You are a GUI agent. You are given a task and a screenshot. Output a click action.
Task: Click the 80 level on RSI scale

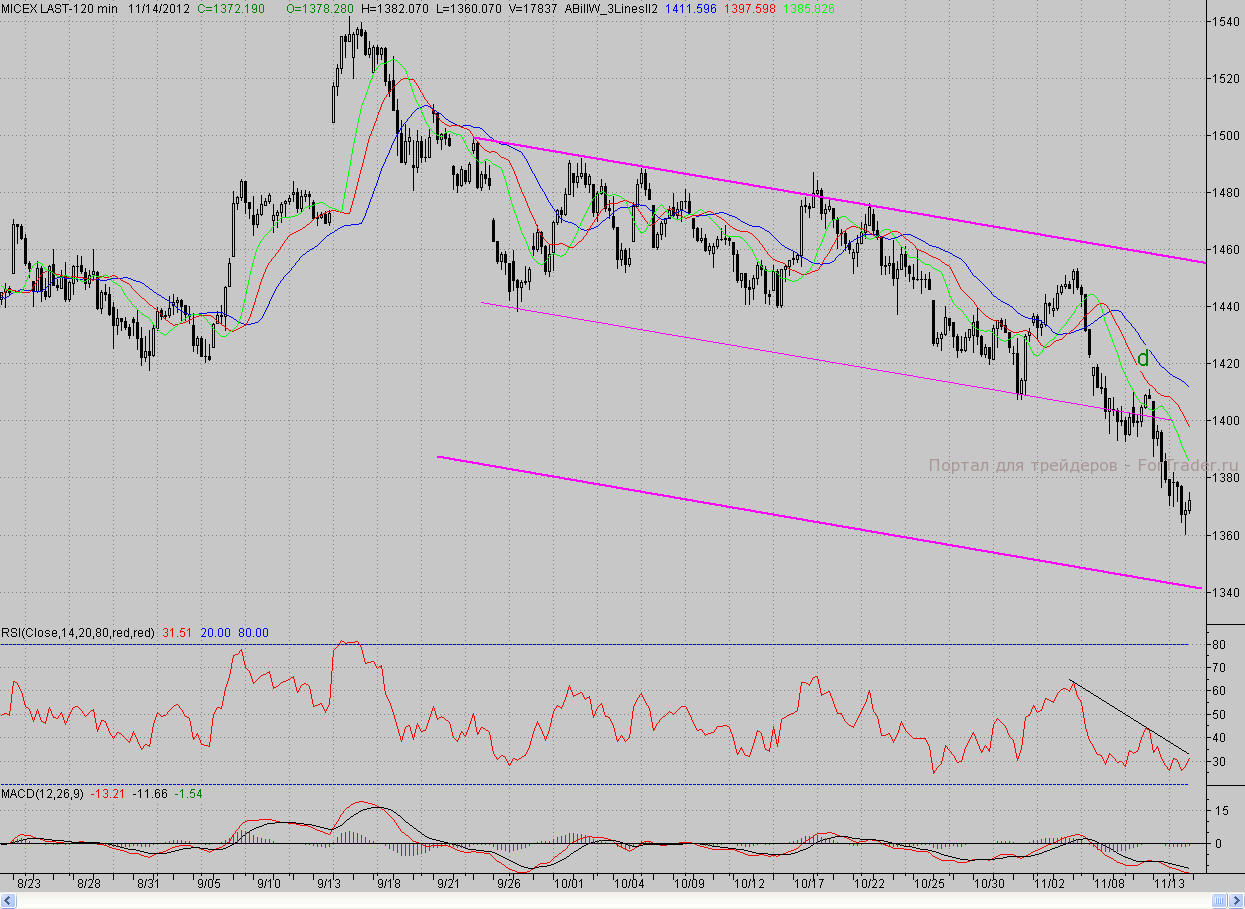point(1216,645)
